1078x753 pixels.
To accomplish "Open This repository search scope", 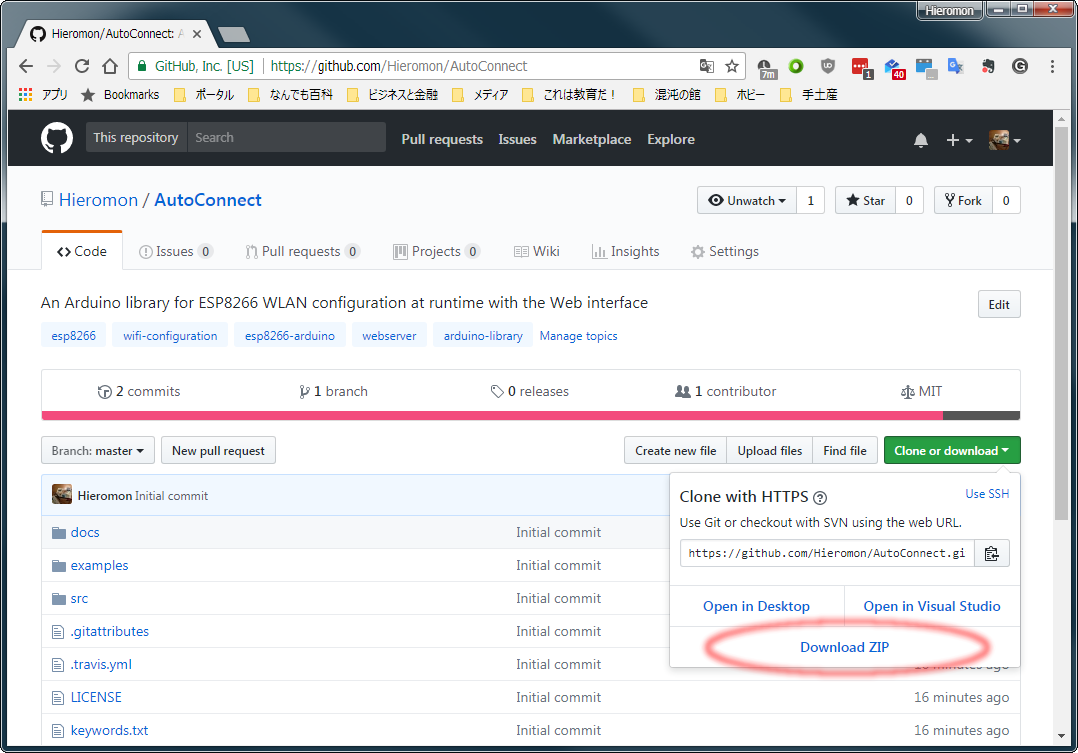I will (136, 138).
